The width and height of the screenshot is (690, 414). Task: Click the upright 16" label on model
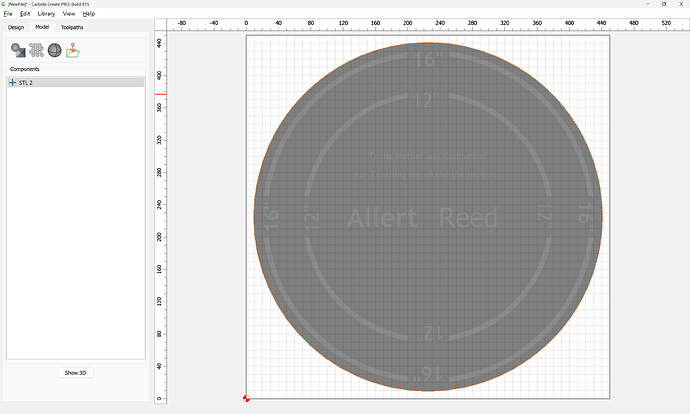428,59
